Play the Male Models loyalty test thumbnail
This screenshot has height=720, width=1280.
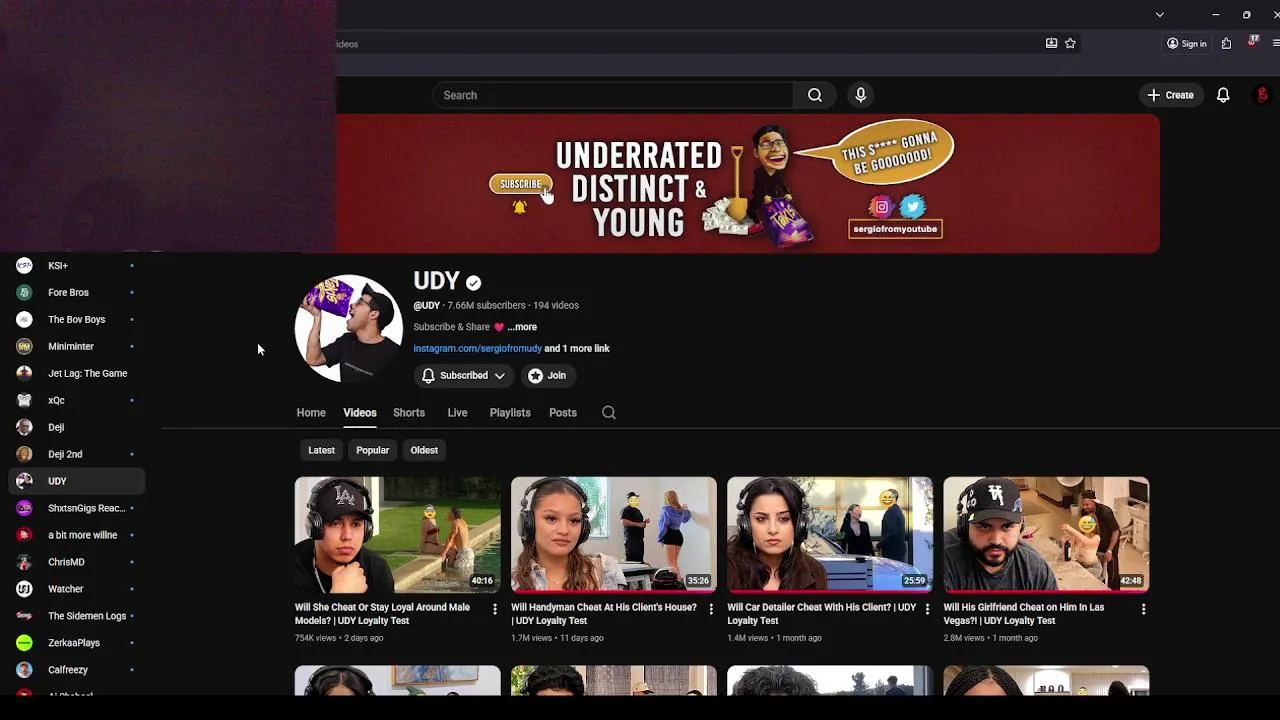tap(397, 534)
